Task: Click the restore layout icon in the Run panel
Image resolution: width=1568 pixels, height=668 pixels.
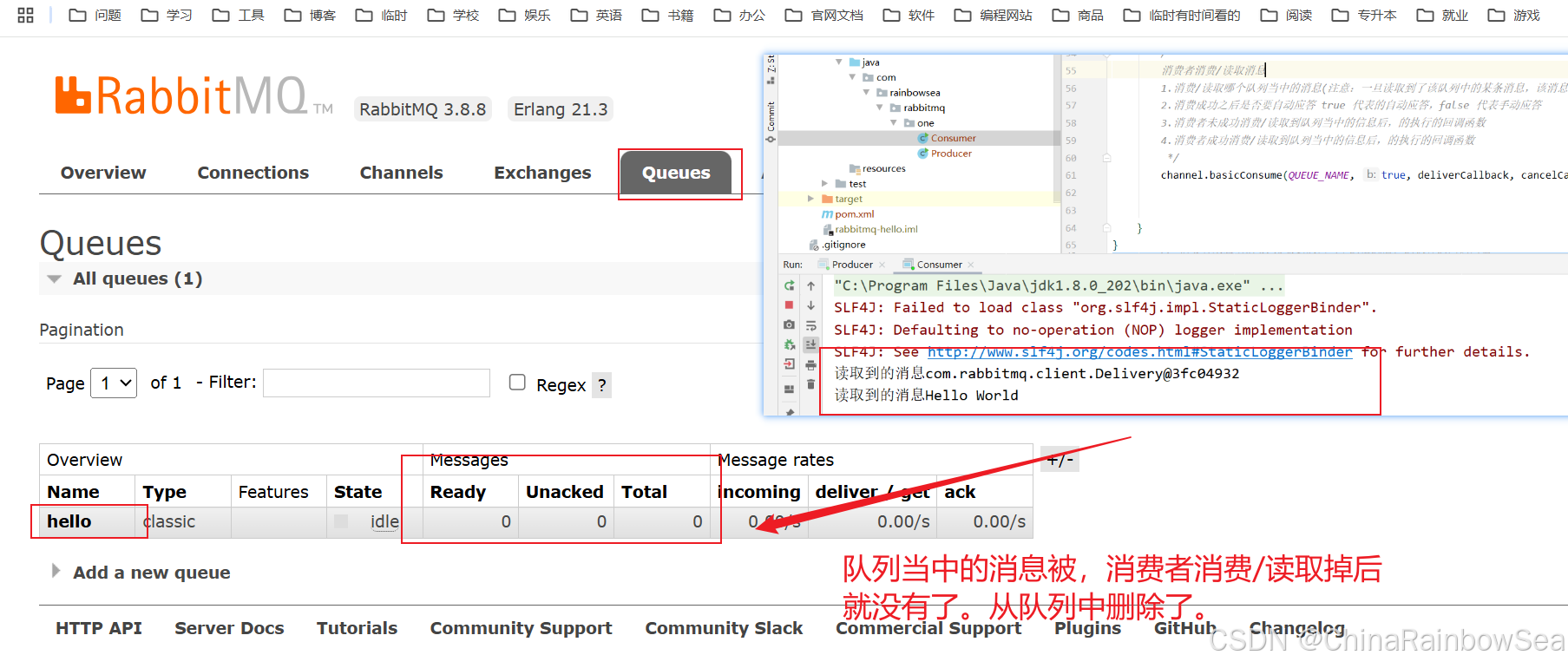Action: [x=789, y=389]
